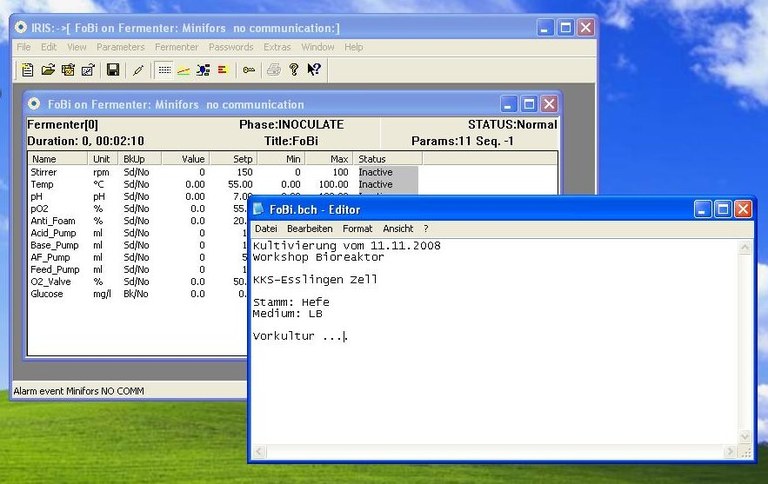Viewport: 768px width, 484px height.
Task: Click the Editor vertical scrollbar down arrow
Action: pos(745,436)
